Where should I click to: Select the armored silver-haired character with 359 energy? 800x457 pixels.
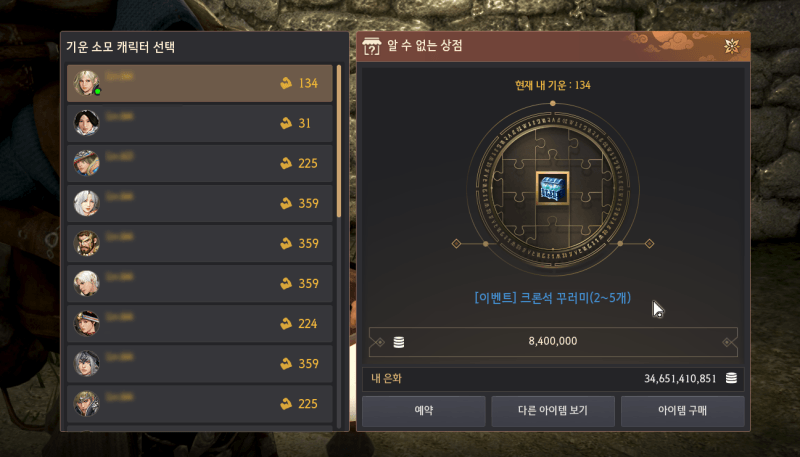(86, 364)
